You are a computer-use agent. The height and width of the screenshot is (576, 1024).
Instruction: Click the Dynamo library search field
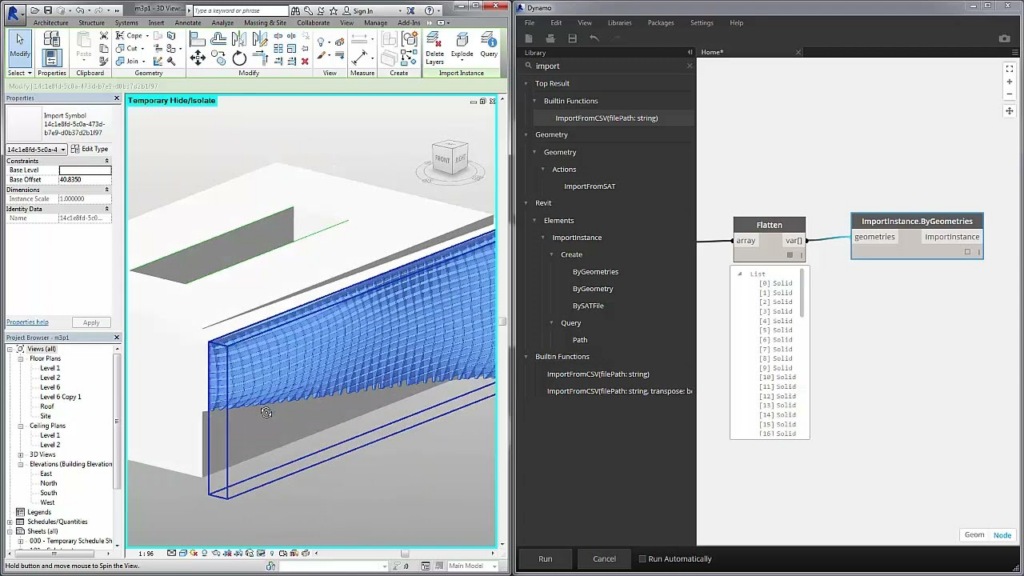(x=607, y=66)
